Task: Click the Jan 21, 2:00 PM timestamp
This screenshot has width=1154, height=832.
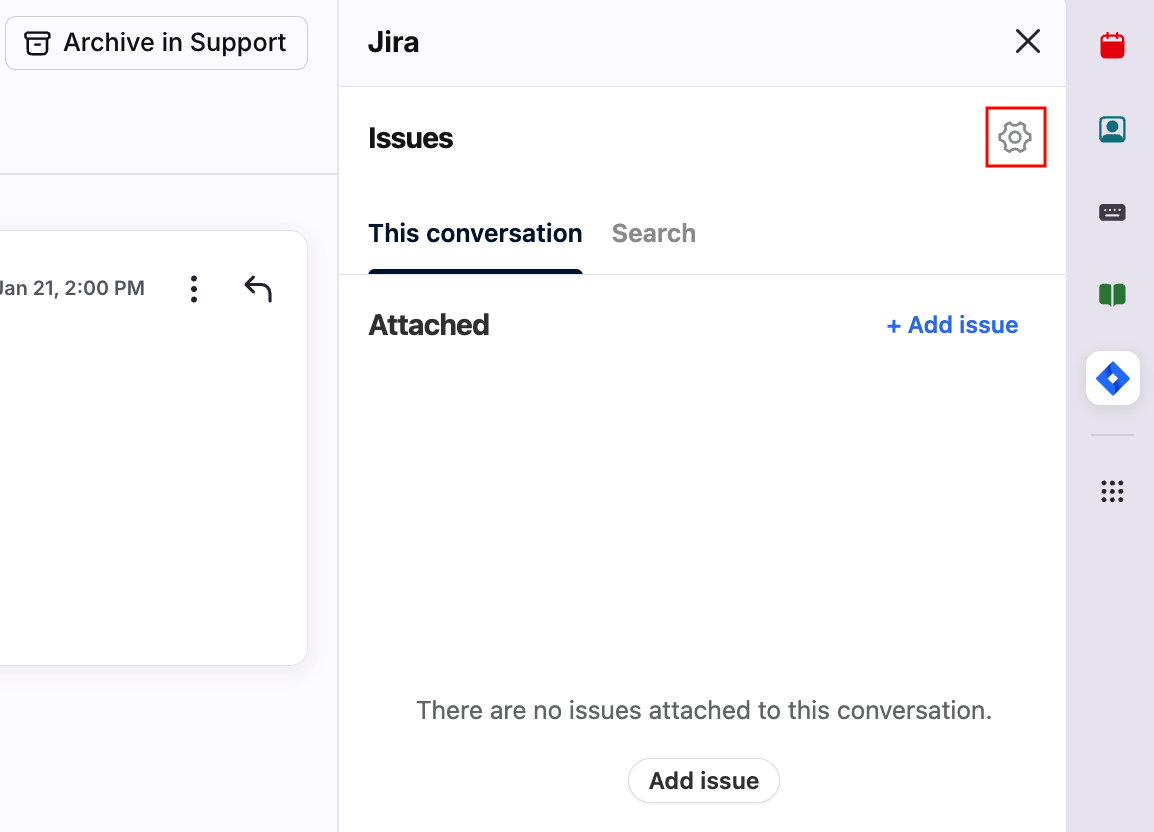Action: pyautogui.click(x=72, y=289)
